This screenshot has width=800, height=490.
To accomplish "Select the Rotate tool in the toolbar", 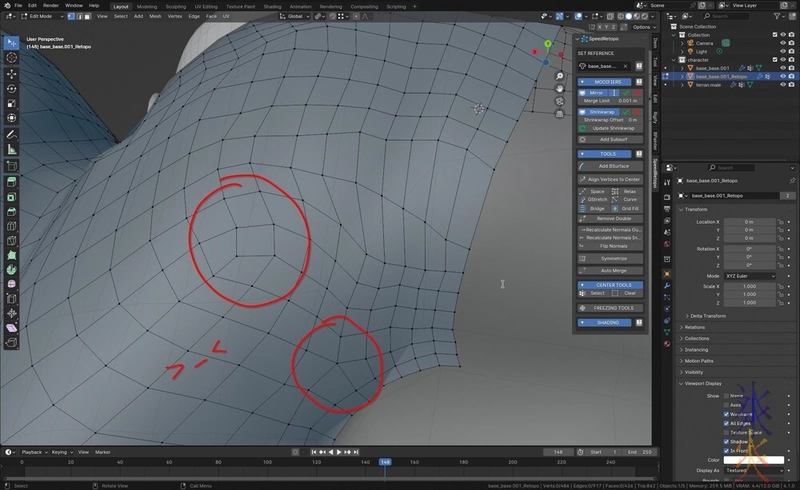I will 11,88.
